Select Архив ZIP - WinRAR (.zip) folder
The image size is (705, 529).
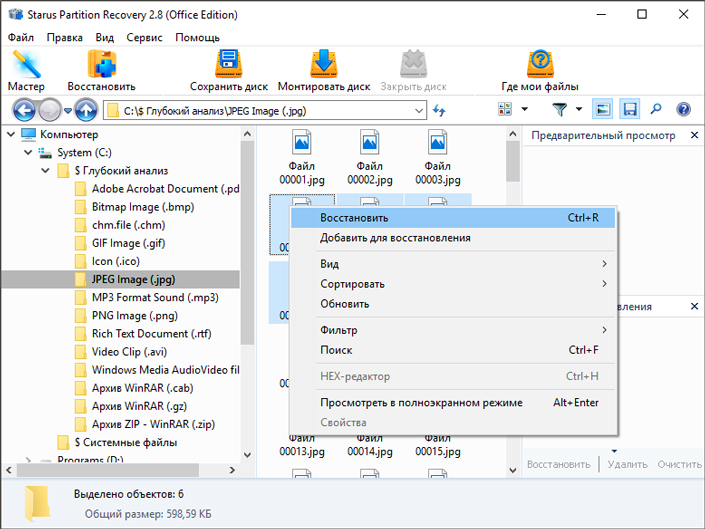145,424
